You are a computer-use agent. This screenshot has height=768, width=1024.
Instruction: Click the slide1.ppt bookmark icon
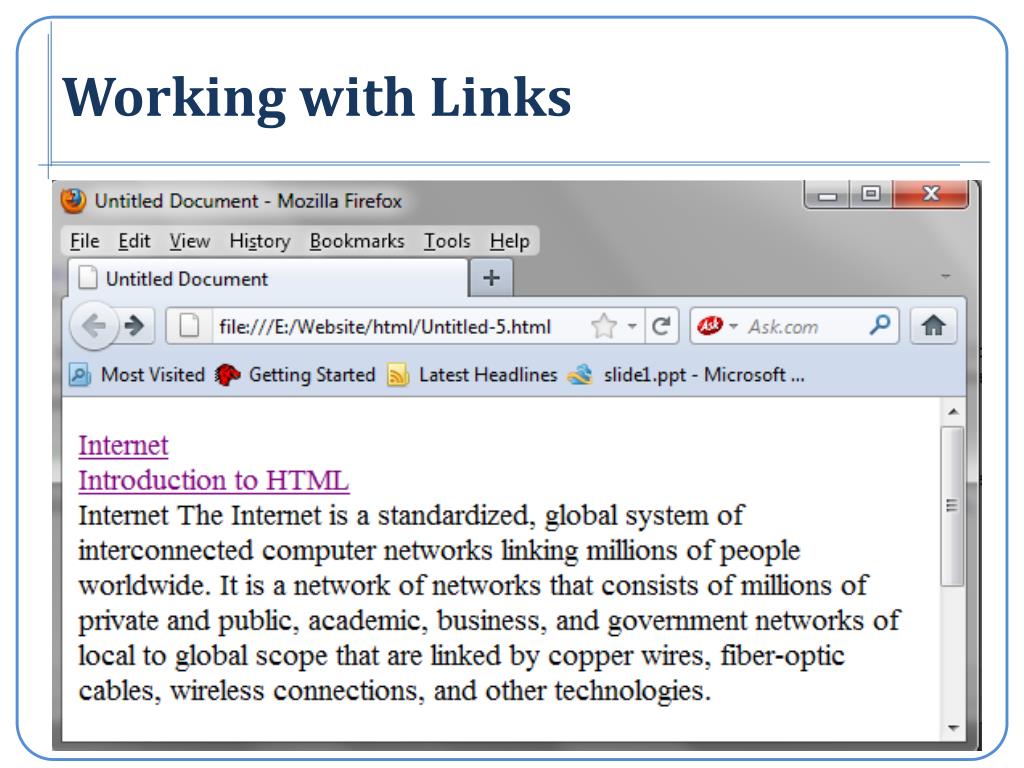coord(580,375)
